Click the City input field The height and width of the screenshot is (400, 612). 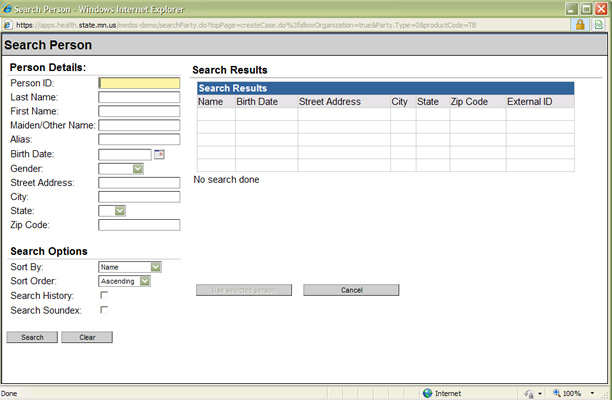coord(139,197)
